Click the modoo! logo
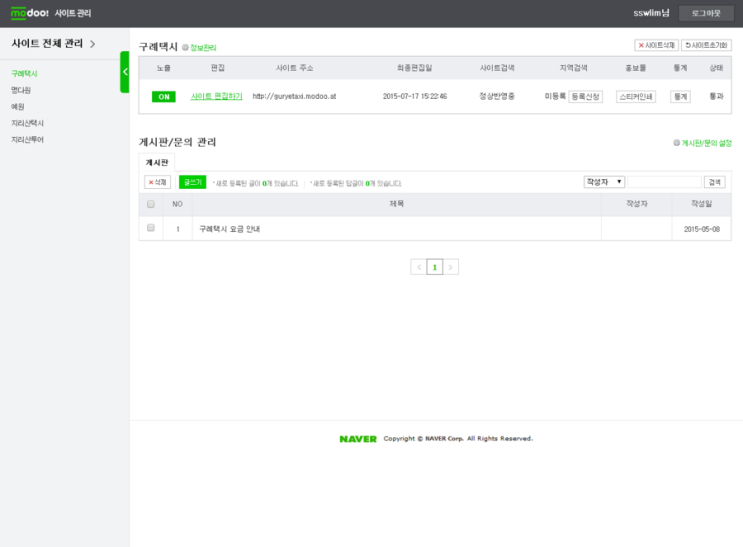Viewport: 743px width, 547px height. pyautogui.click(x=29, y=13)
